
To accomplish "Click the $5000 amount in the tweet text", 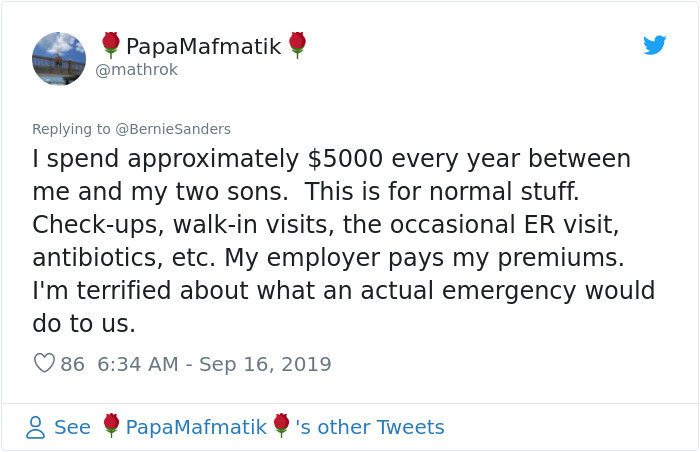I will tap(343, 159).
